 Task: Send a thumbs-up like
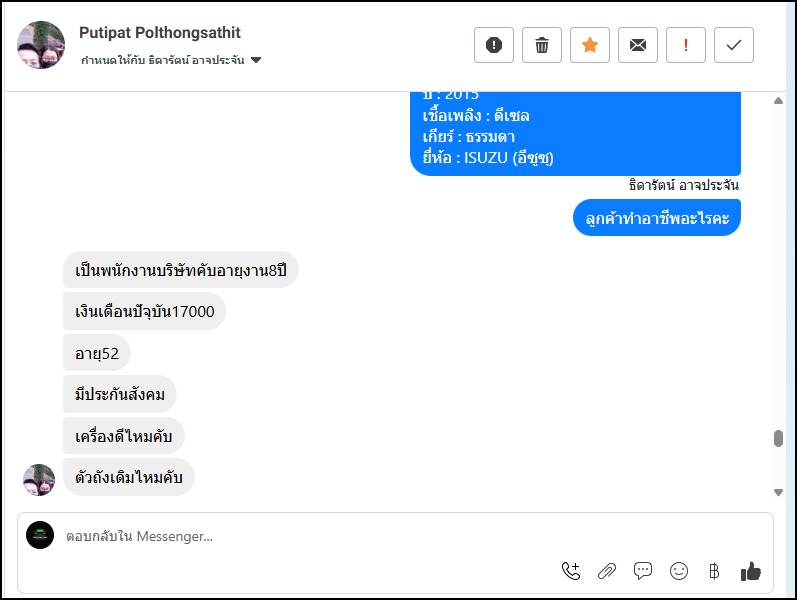point(751,571)
